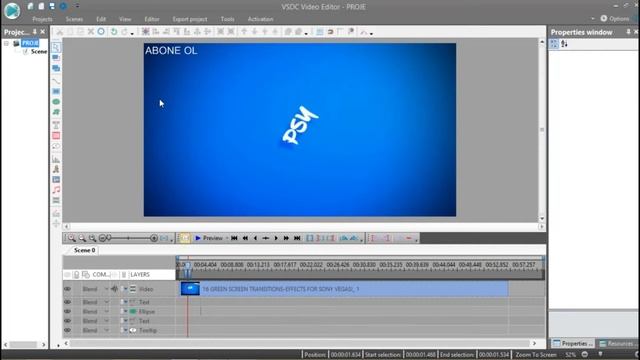Adjust the timeline zoom slider handle
The height and width of the screenshot is (360, 640).
coord(109,238)
